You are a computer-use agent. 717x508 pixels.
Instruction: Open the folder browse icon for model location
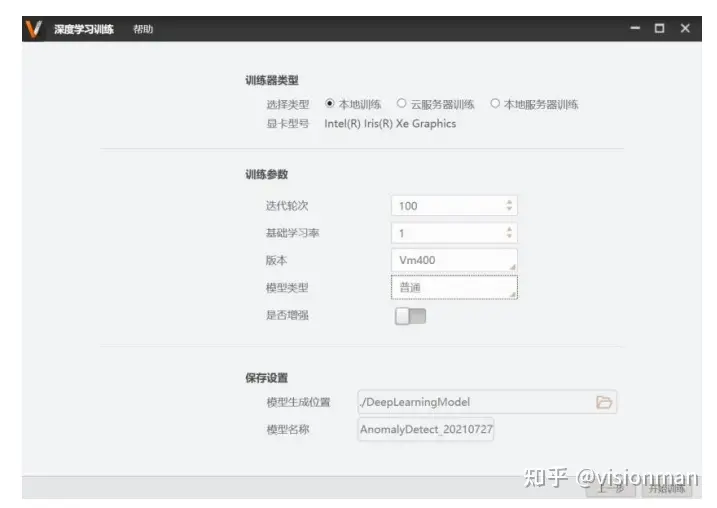coord(604,402)
